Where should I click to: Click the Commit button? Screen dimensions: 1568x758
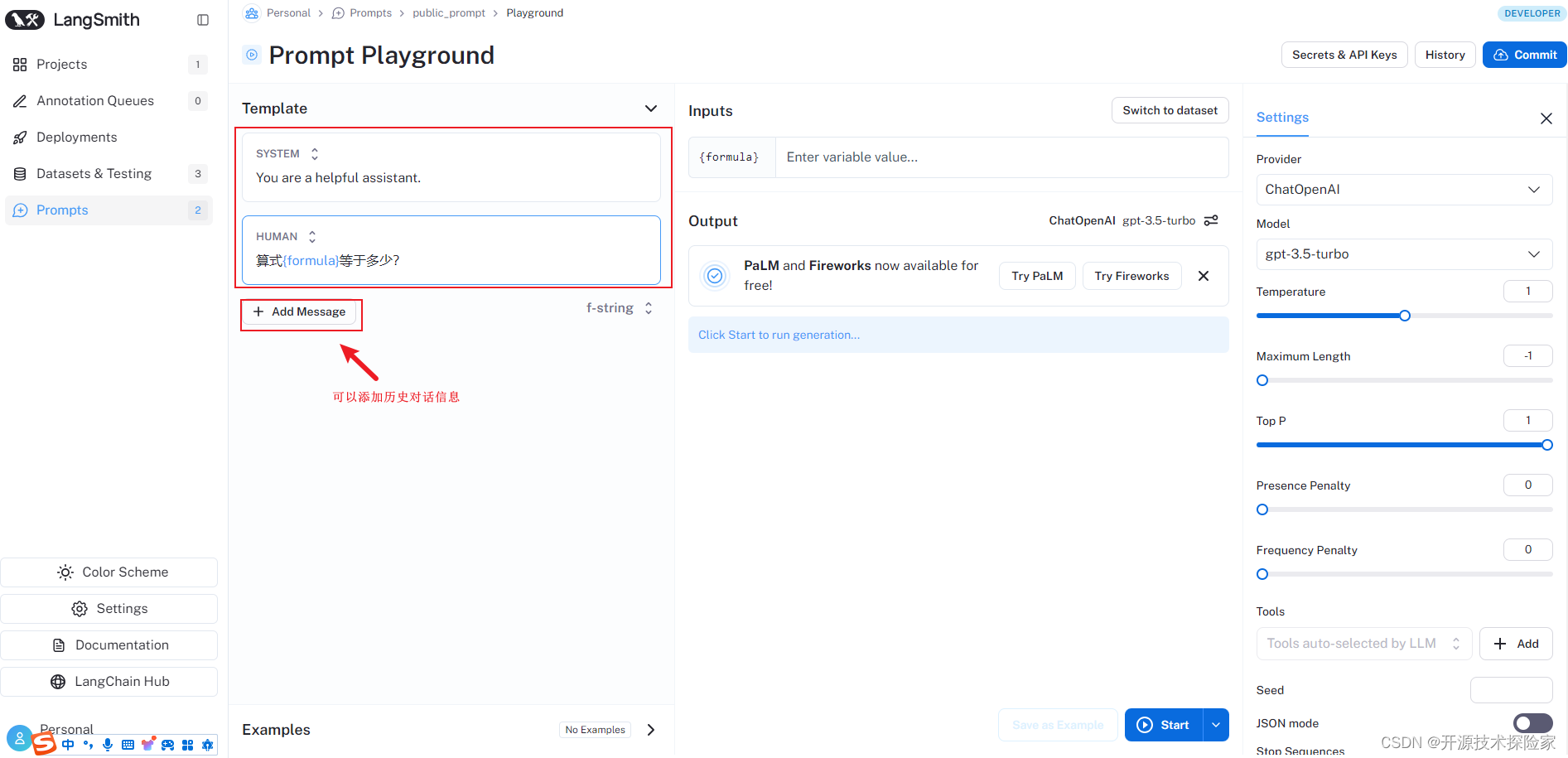pos(1524,54)
